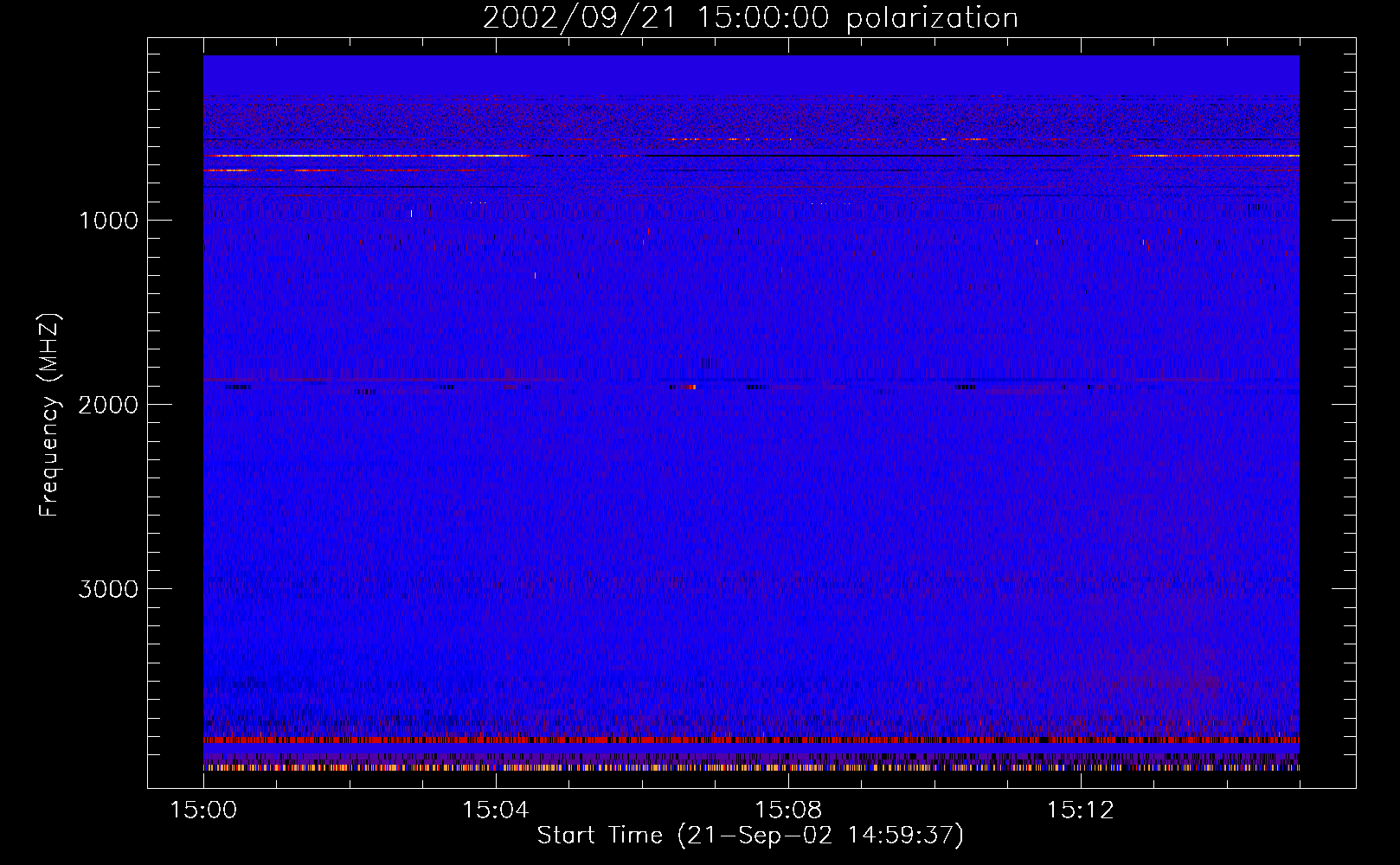Click the "15:12" time tick label

tap(1080, 811)
